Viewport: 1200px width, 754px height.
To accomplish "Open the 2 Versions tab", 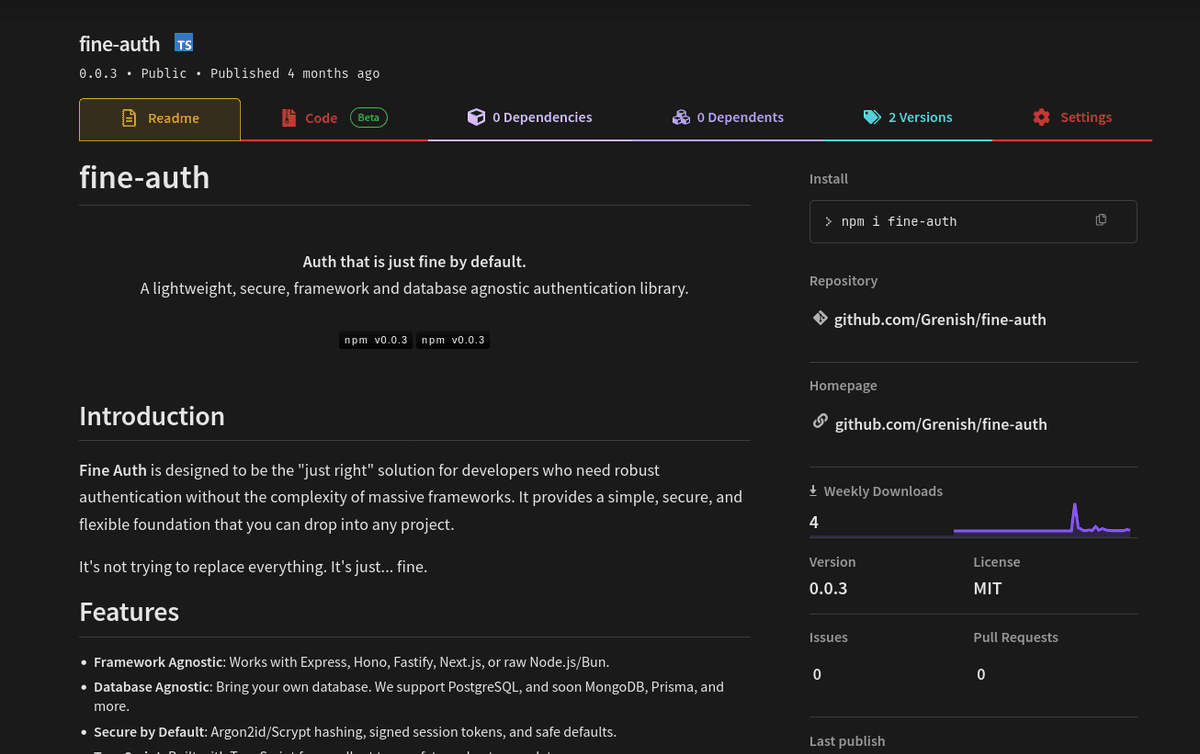I will [x=908, y=118].
